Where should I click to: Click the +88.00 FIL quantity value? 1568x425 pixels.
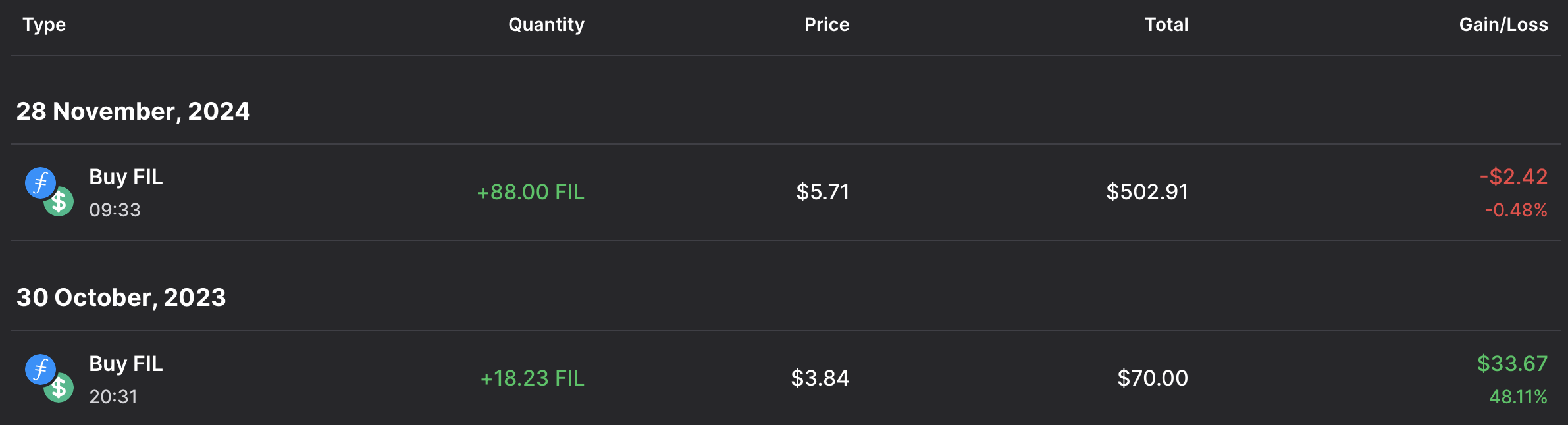coord(531,192)
